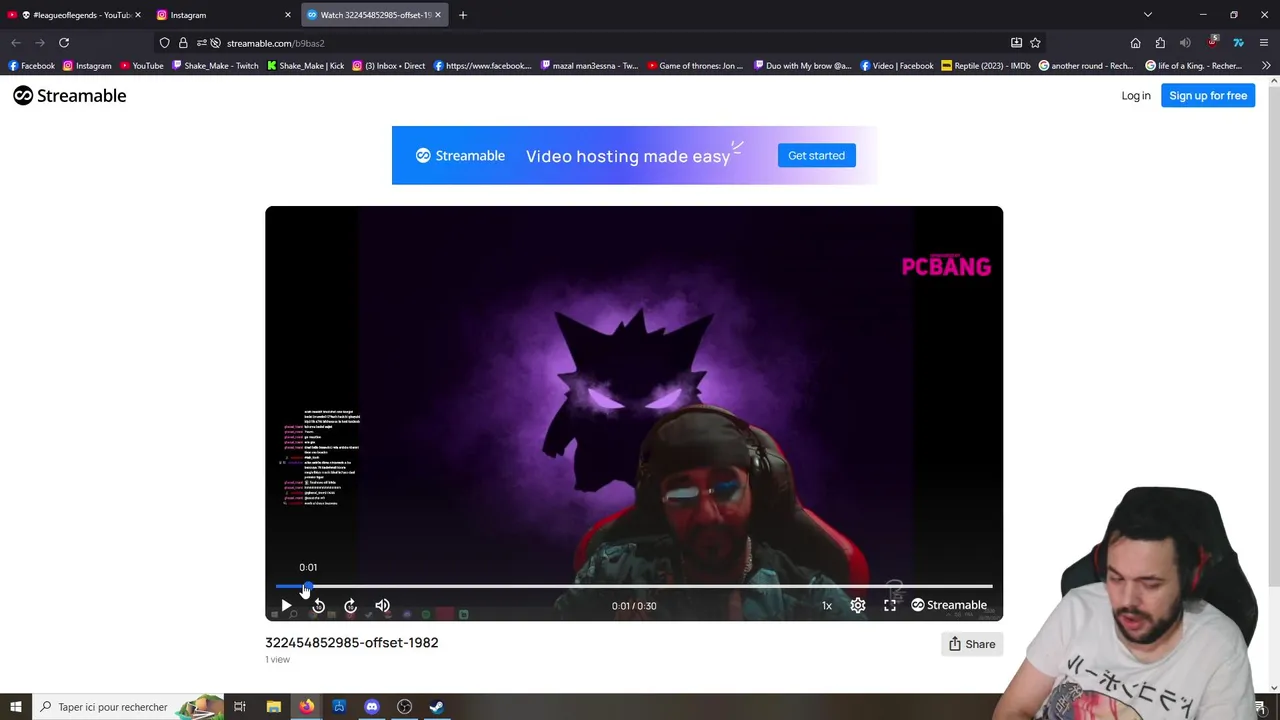This screenshot has height=720, width=1280.
Task: Click Get started on the banner
Action: (x=816, y=155)
